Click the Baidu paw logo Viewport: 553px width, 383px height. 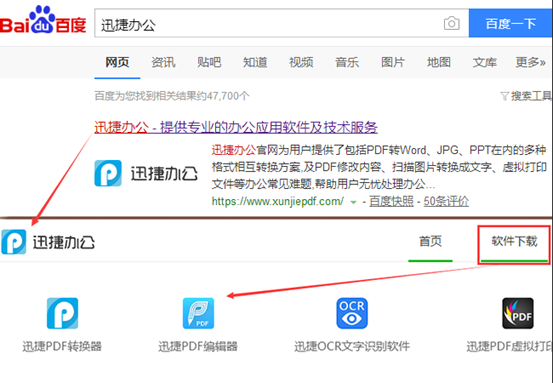click(x=43, y=19)
